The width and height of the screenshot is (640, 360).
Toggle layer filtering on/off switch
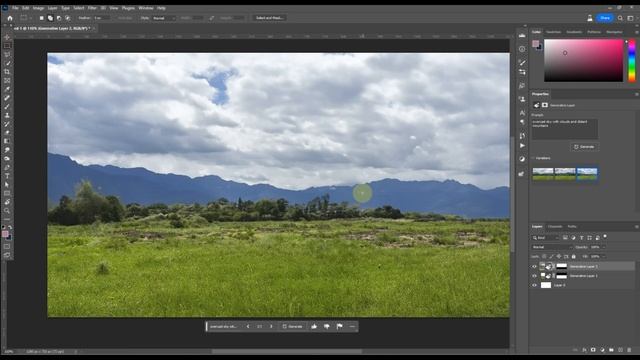pos(605,237)
